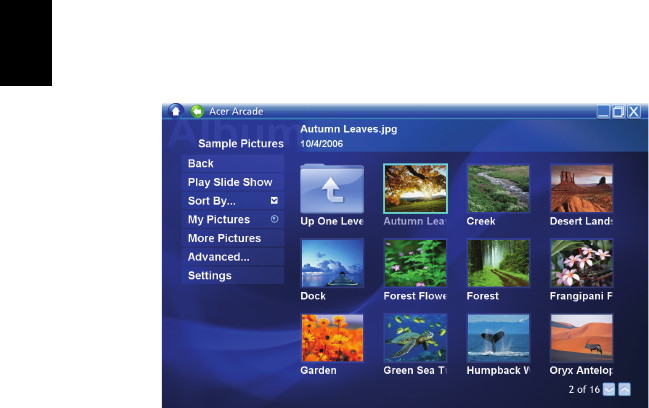Viewport: 649px width, 408px height.
Task: Open More Pictures
Action: [x=233, y=238]
